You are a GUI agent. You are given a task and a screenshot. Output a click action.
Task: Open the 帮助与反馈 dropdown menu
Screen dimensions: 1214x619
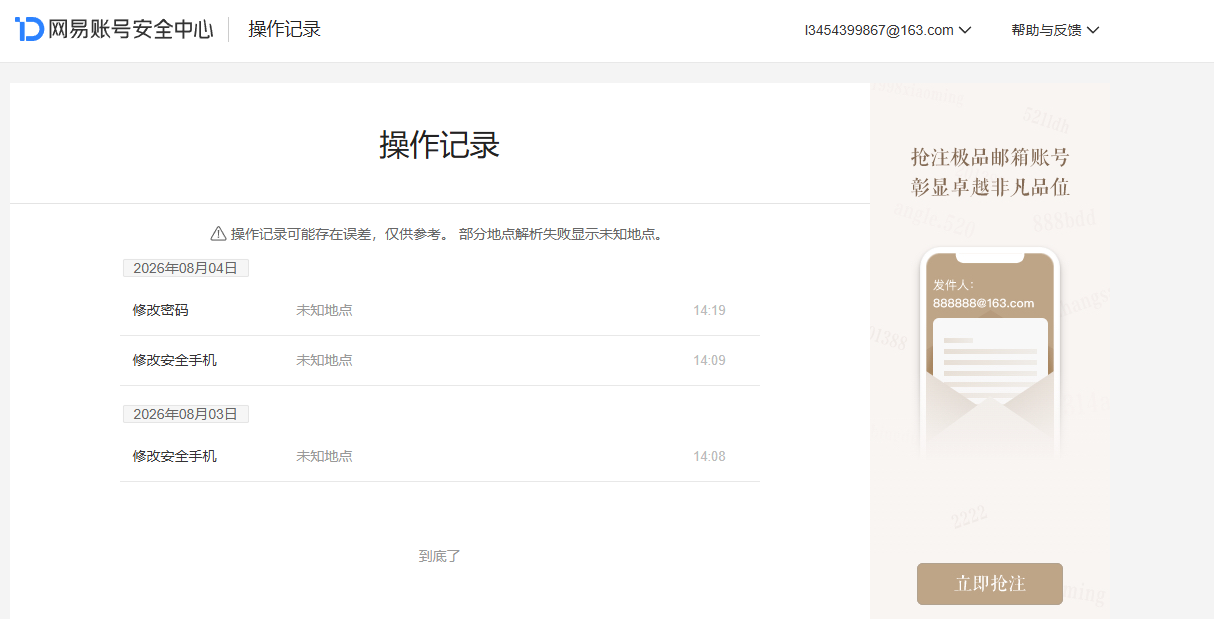click(1055, 30)
